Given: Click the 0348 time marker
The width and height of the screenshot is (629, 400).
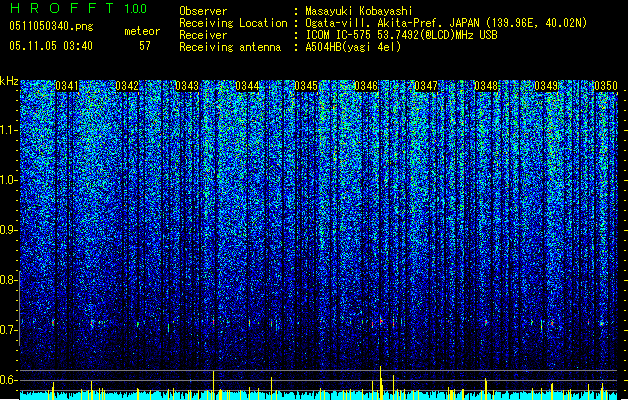Looking at the screenshot, I should 486,86.
